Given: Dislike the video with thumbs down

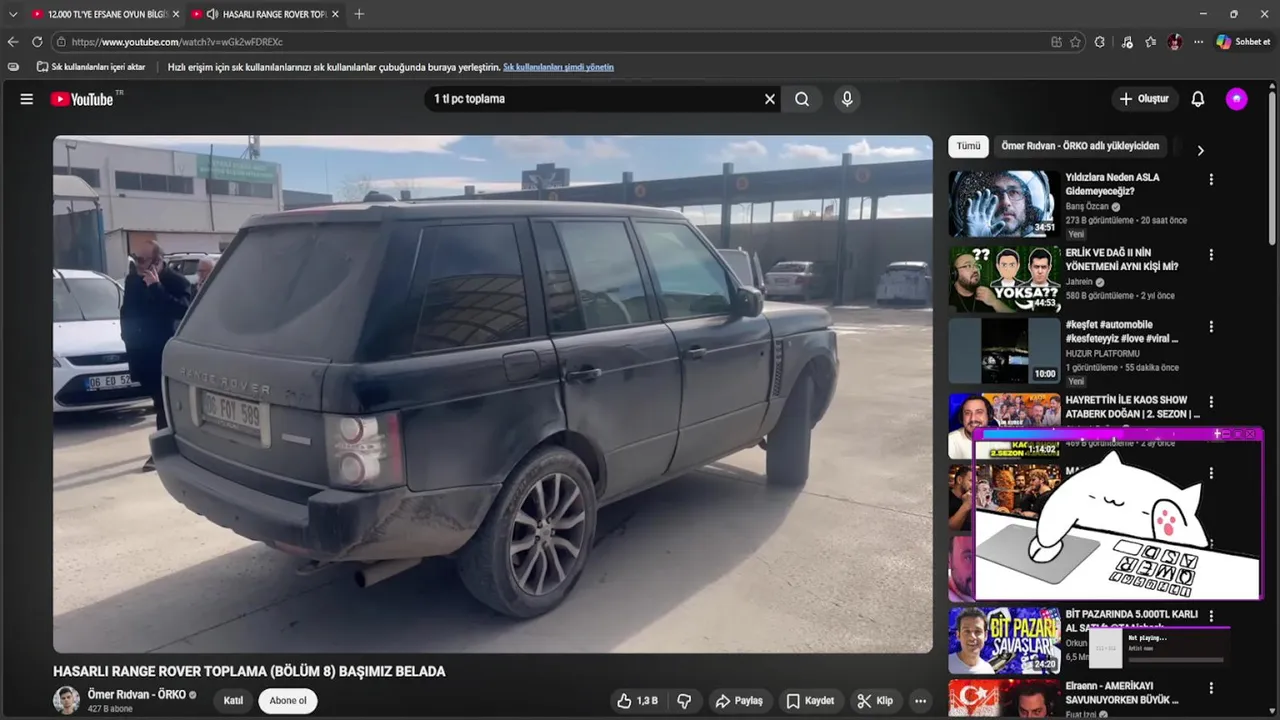Looking at the screenshot, I should coord(684,701).
